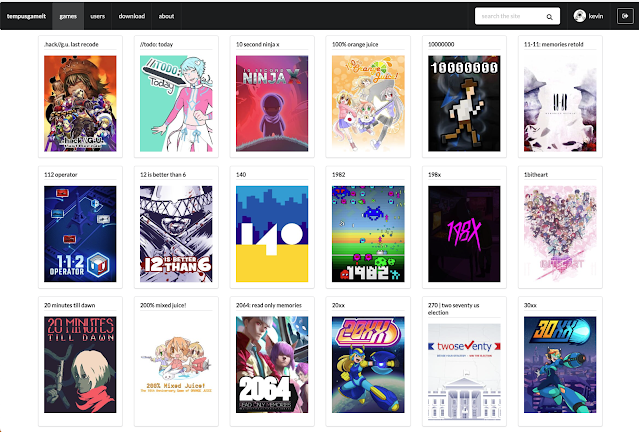
Task: Open the twoseventy election cover
Action: click(x=464, y=372)
